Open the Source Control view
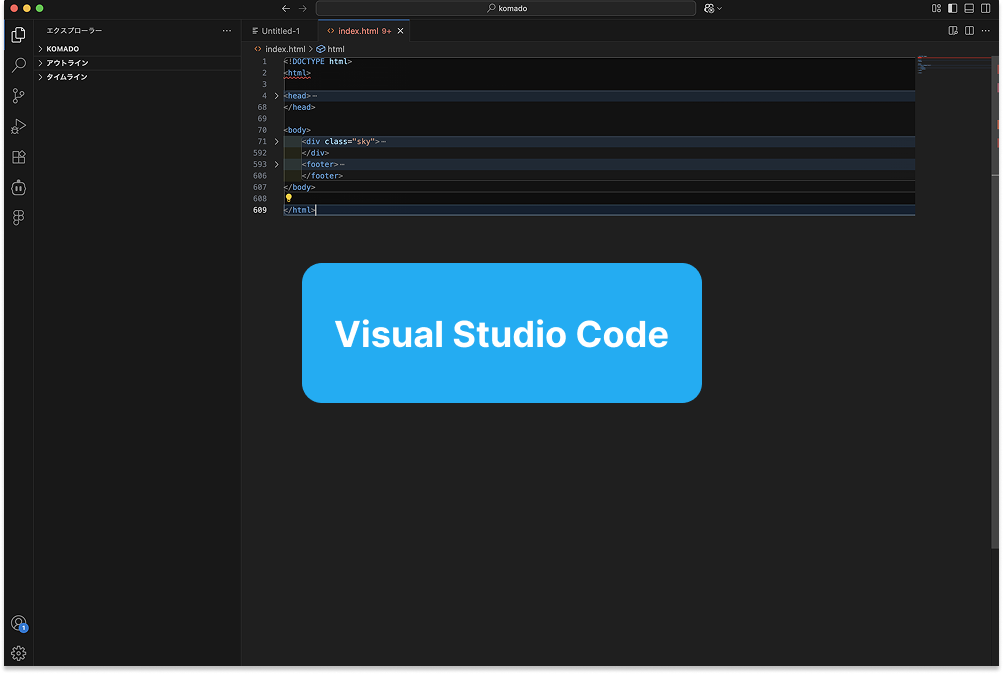Image resolution: width=1003 pixels, height=674 pixels. [x=19, y=96]
